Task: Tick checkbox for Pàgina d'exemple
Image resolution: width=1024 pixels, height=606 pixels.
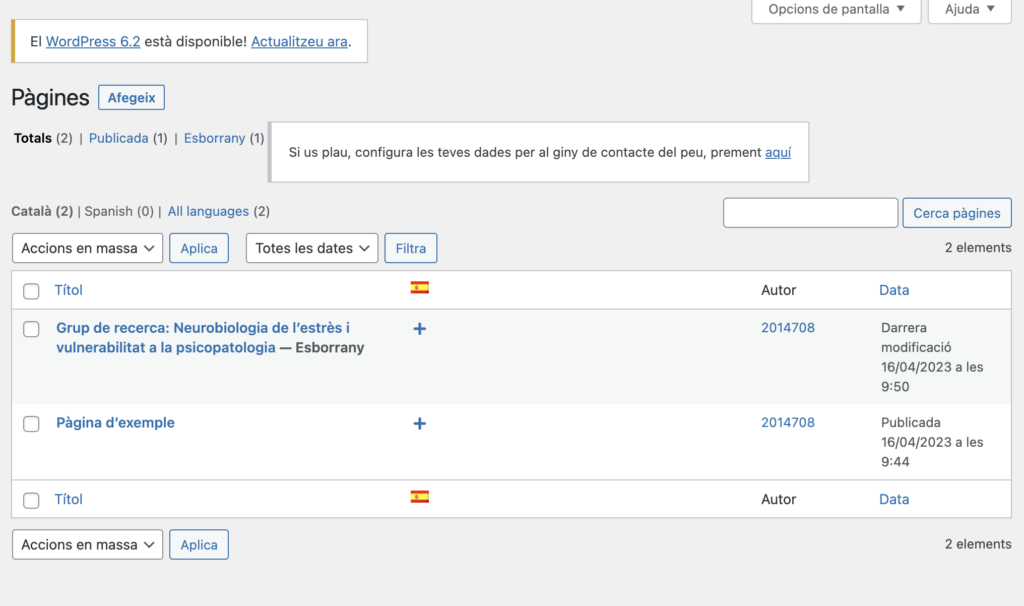Action: [x=31, y=424]
